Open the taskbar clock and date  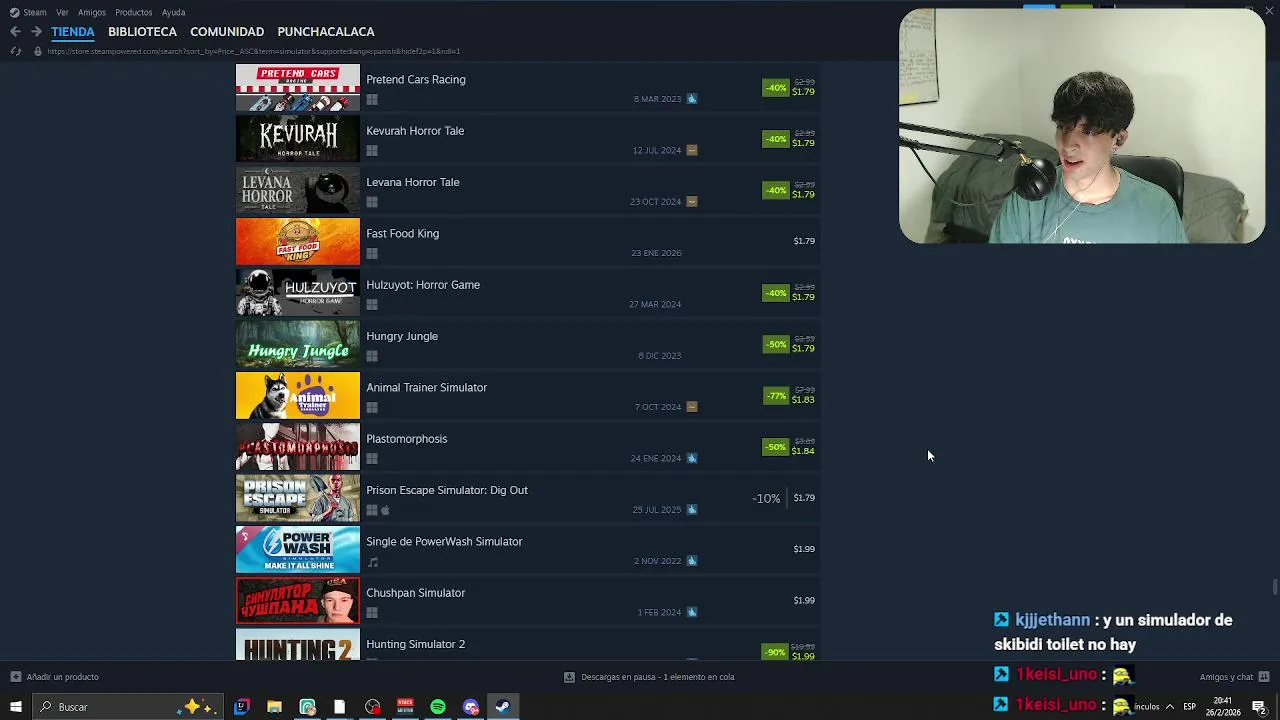[1223, 707]
